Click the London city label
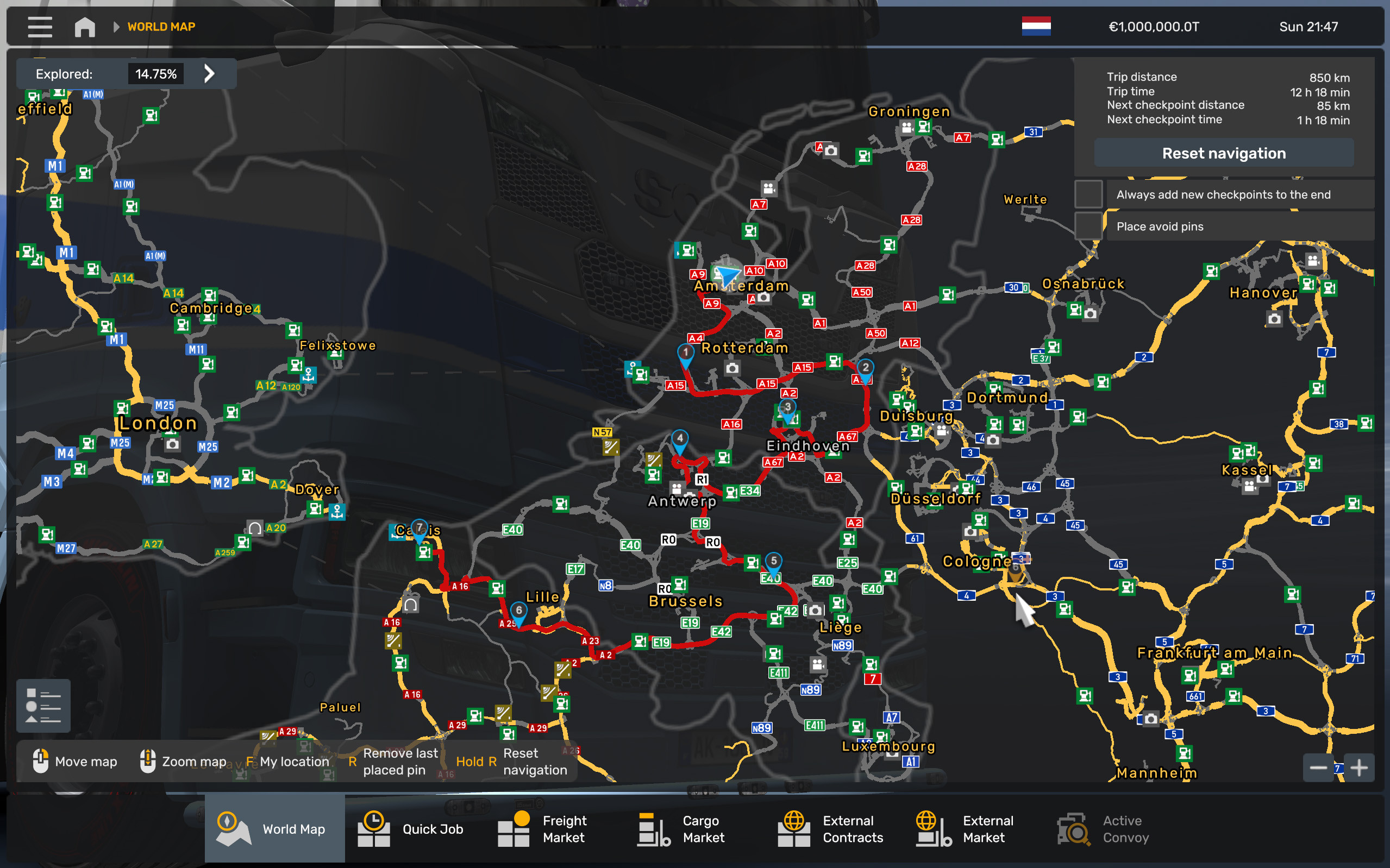Viewport: 1390px width, 868px height. tap(158, 423)
